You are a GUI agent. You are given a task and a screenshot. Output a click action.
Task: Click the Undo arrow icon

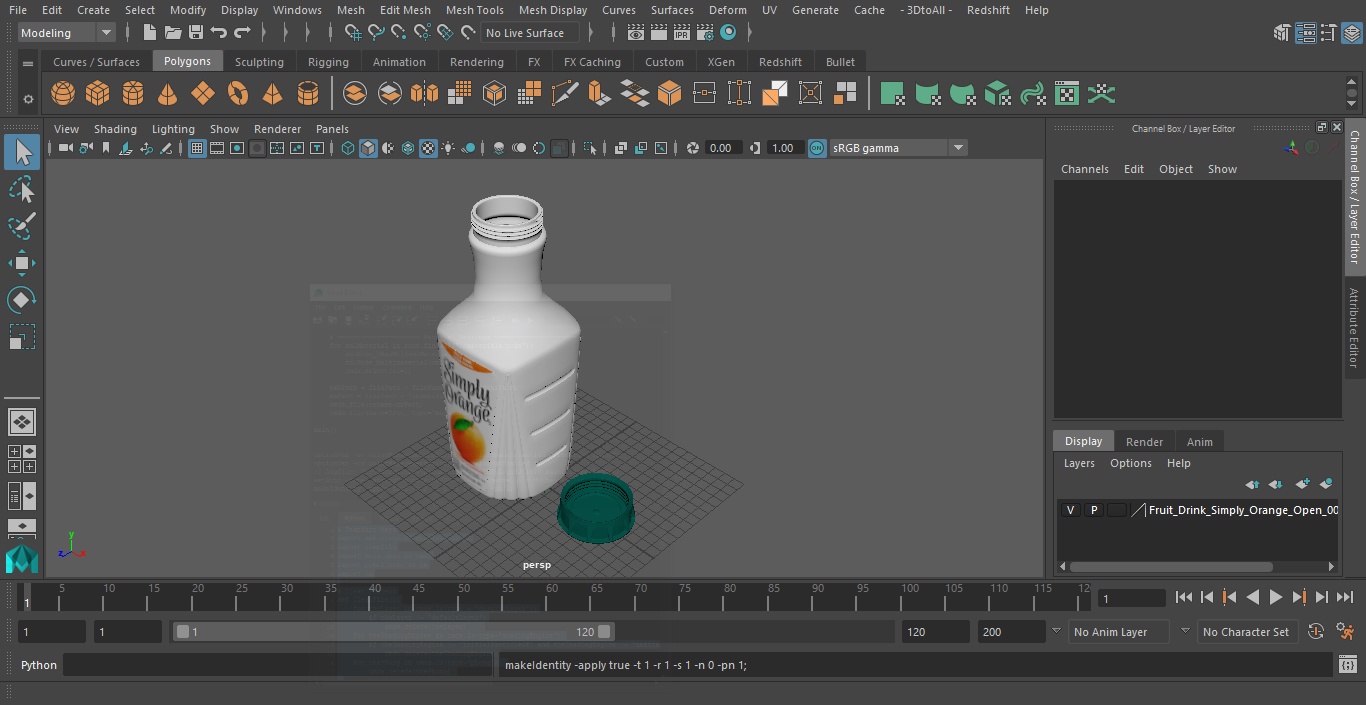218,33
